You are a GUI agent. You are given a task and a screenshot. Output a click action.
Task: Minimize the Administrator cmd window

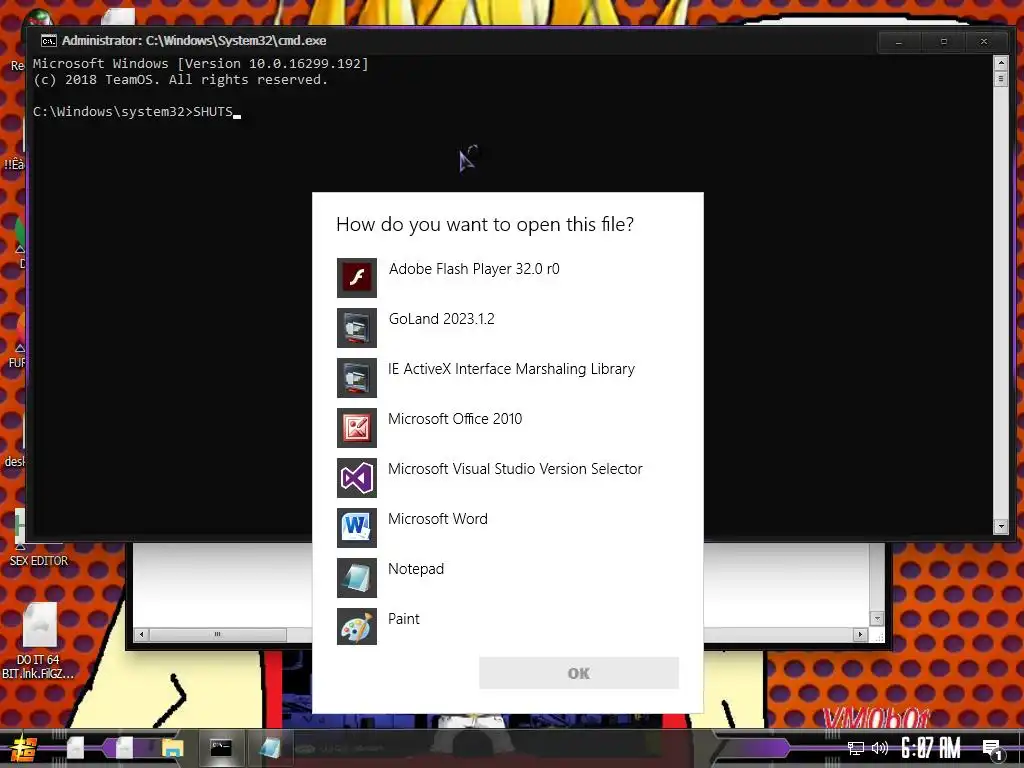(x=899, y=42)
